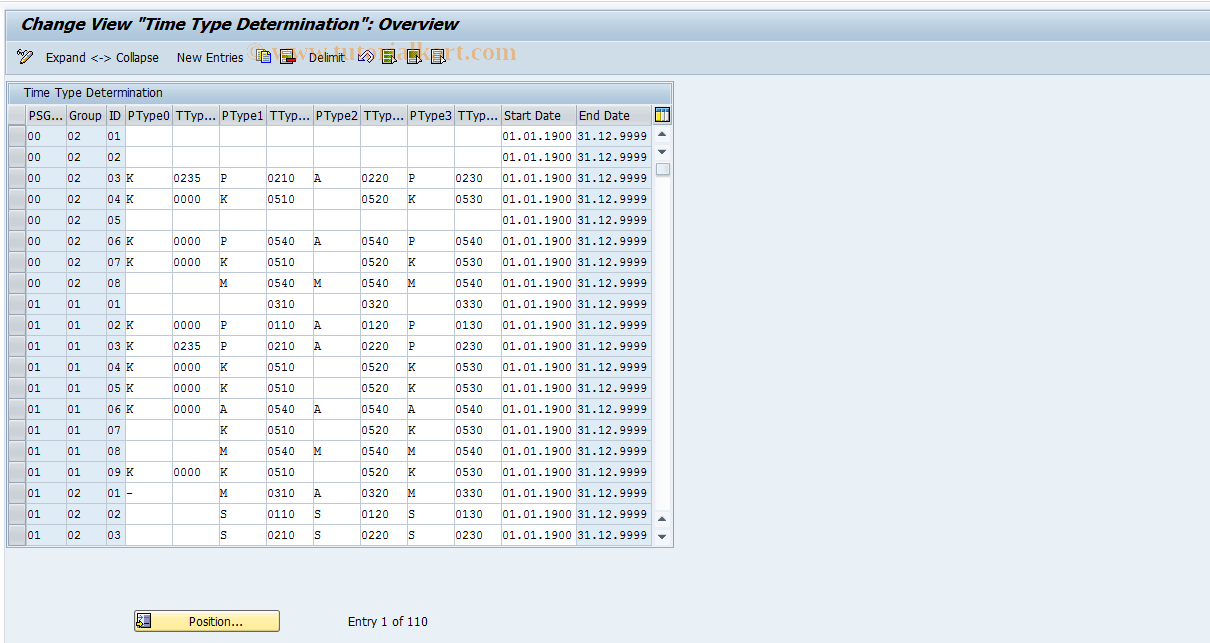
Task: Click TType cell 0310 in row 01 01 01
Action: pos(290,304)
